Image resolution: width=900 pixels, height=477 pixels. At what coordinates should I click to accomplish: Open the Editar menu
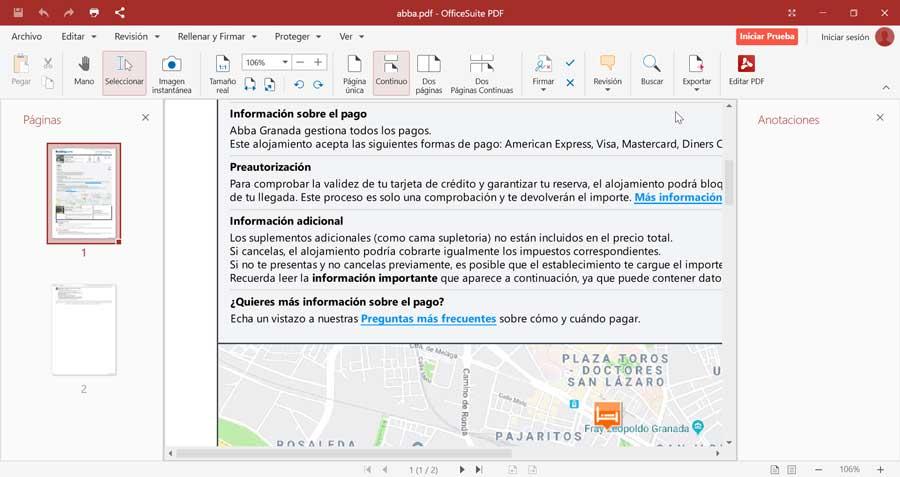[79, 36]
